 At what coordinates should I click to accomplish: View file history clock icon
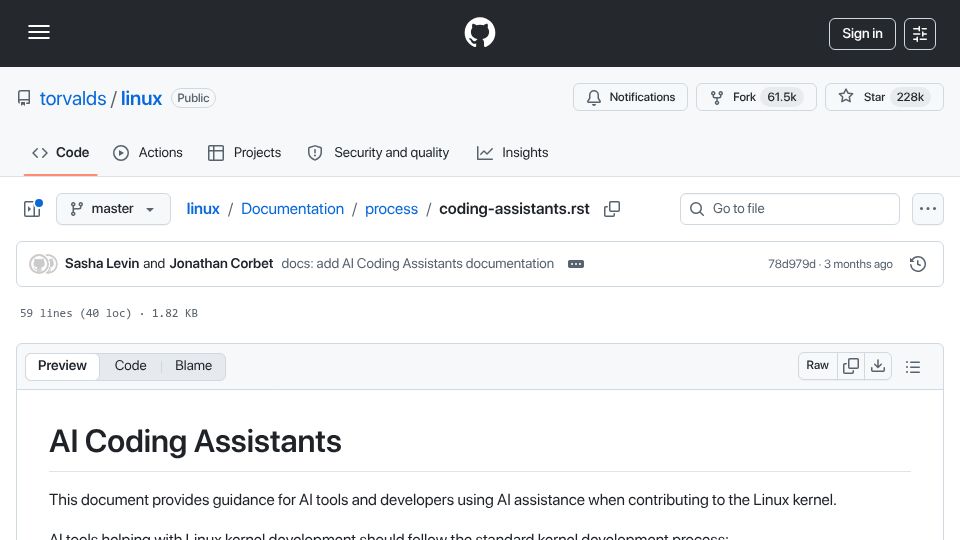click(x=918, y=264)
